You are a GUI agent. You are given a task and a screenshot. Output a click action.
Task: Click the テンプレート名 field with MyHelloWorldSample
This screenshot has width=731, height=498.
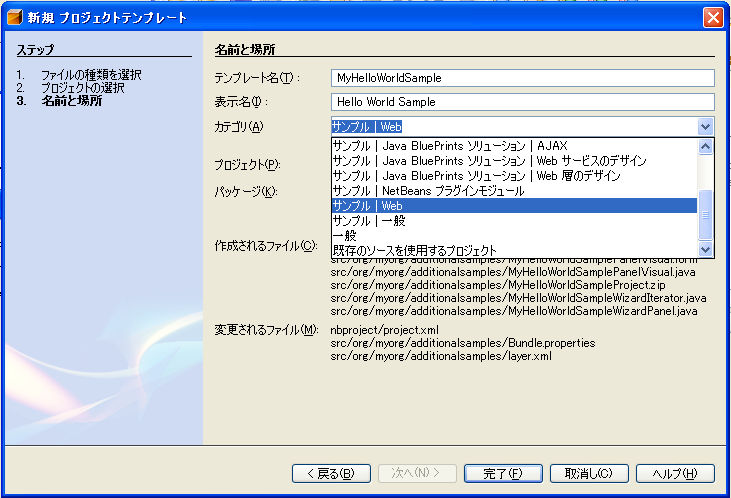pyautogui.click(x=523, y=78)
